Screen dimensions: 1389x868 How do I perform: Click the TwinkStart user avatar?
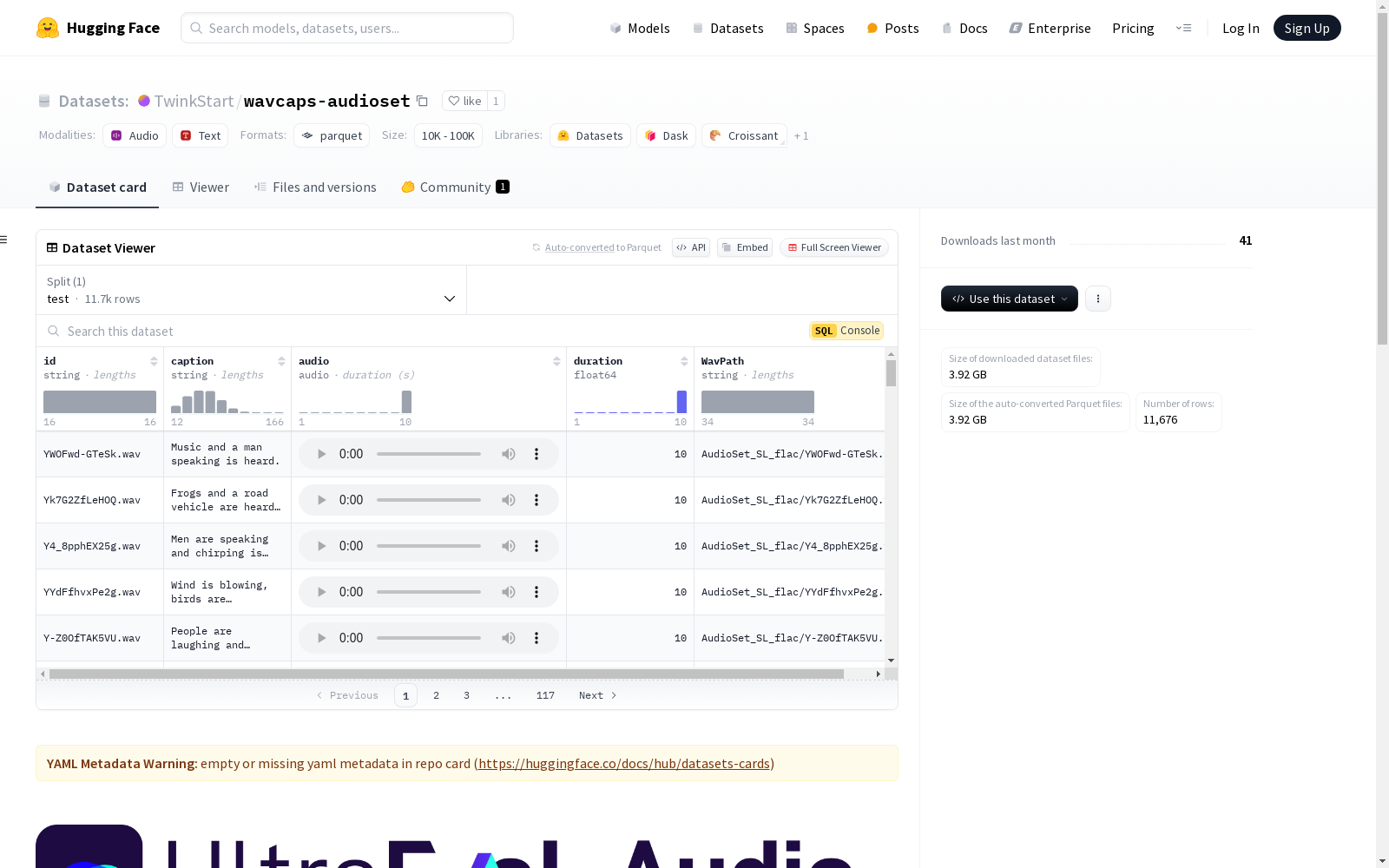(144, 101)
